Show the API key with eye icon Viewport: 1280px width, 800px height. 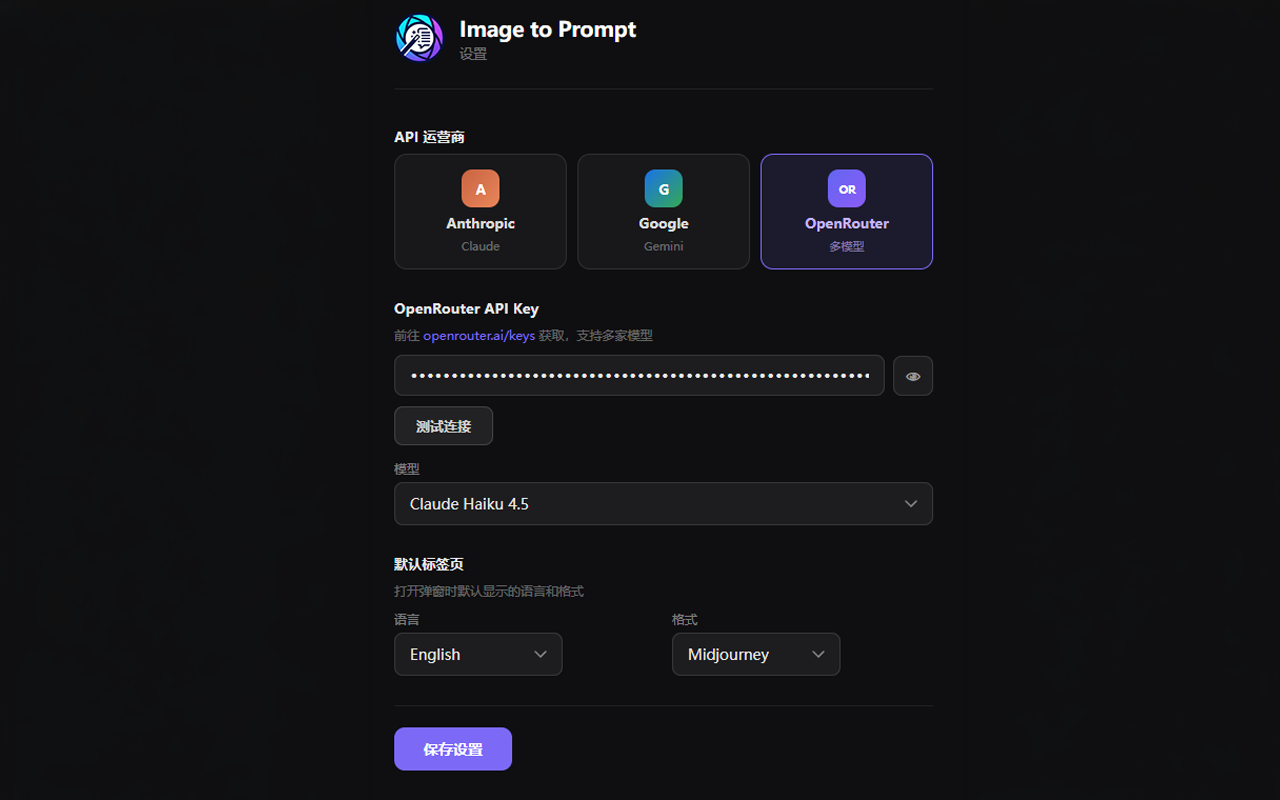tap(913, 376)
